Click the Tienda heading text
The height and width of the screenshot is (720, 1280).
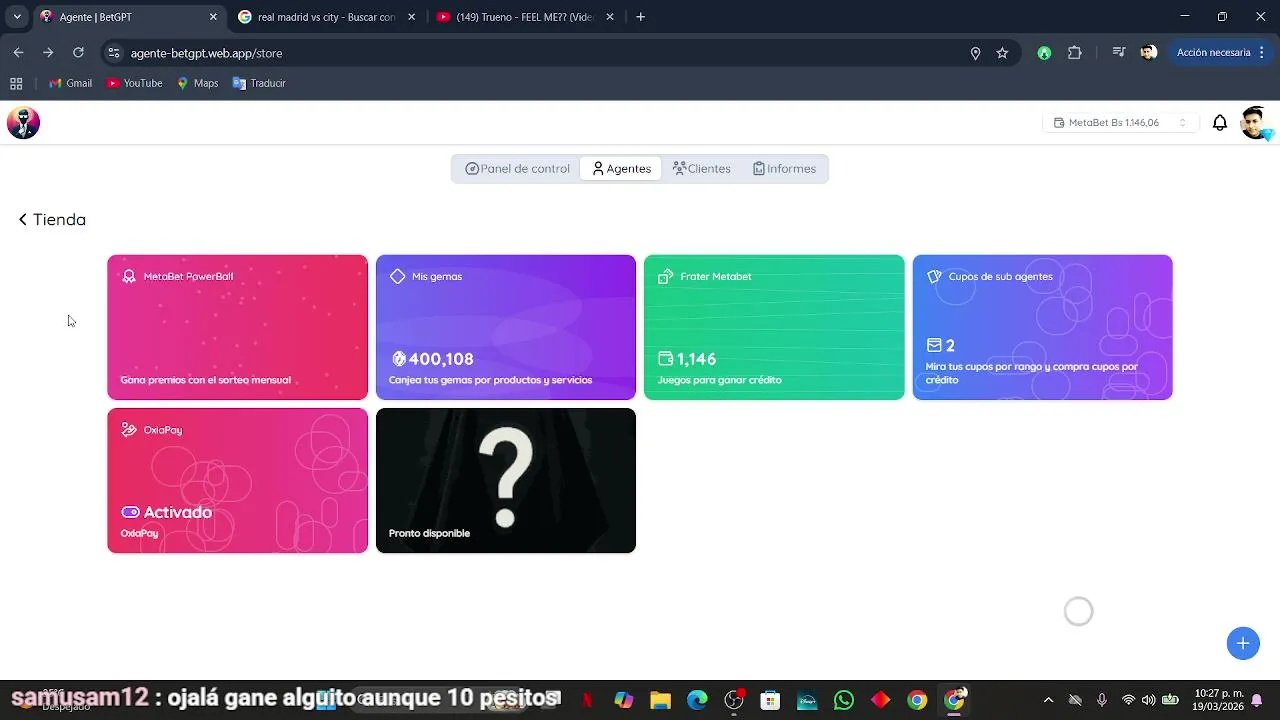click(x=59, y=219)
